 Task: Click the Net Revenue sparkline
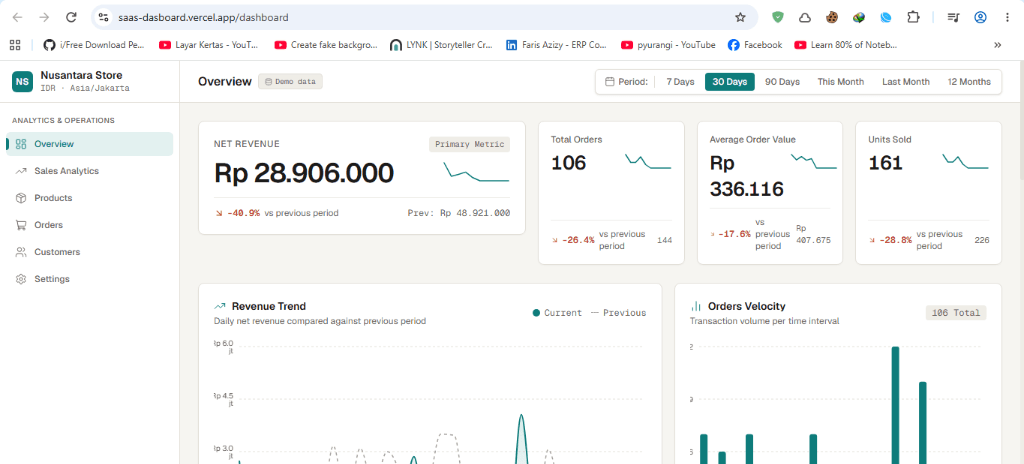[477, 171]
